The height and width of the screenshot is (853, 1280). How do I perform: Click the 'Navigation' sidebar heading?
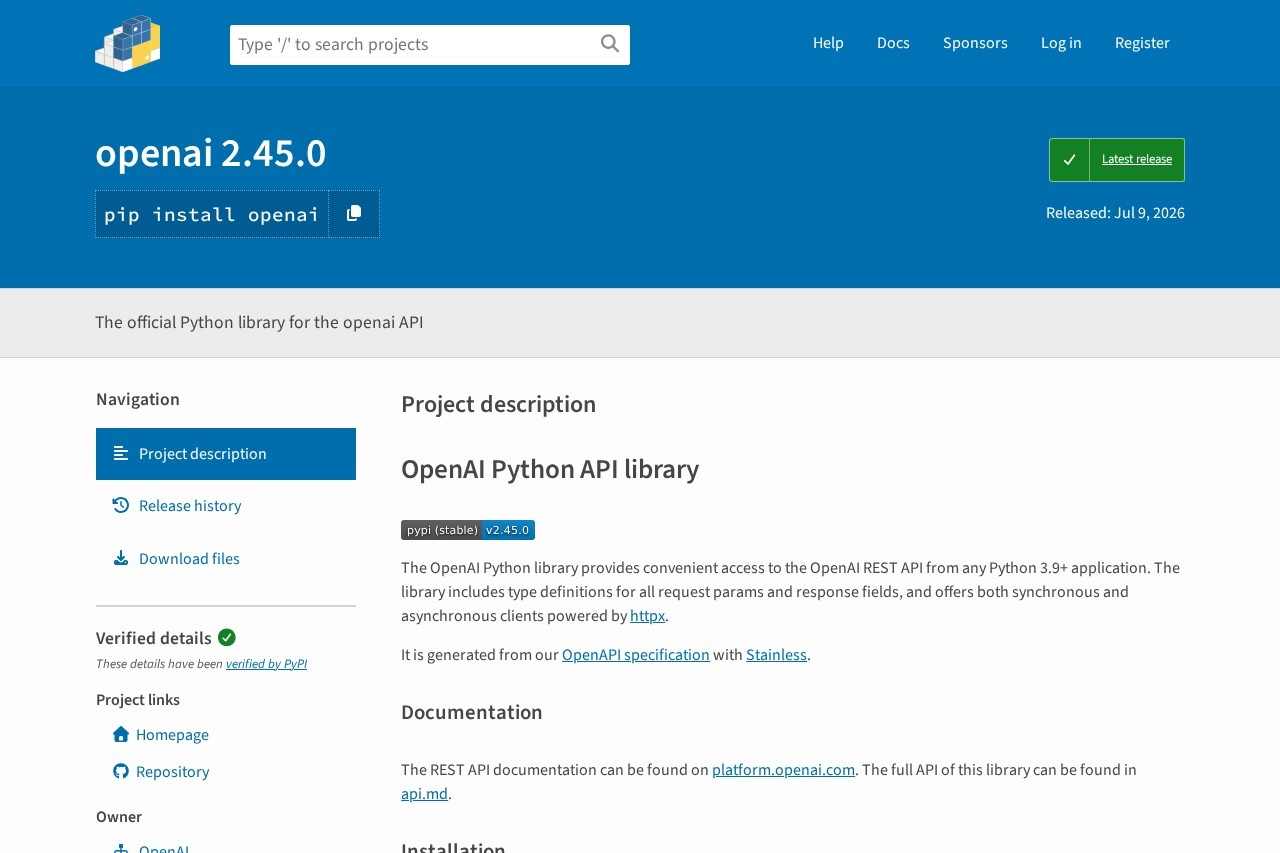[138, 399]
